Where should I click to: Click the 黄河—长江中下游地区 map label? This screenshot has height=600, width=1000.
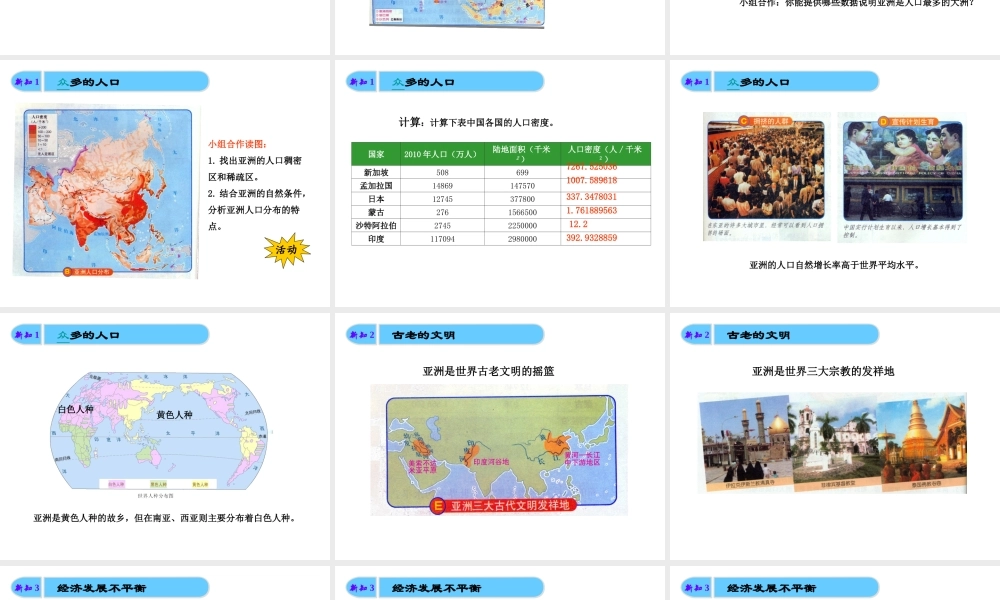pos(582,459)
